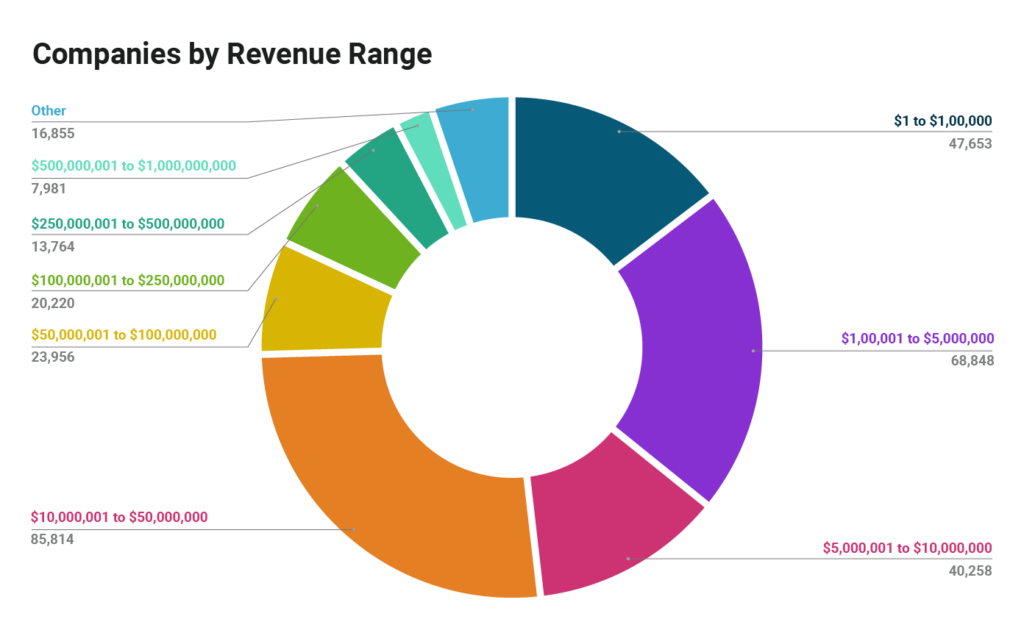This screenshot has height=633, width=1024.
Task: Select the purple donut chart segment
Action: pos(700,350)
